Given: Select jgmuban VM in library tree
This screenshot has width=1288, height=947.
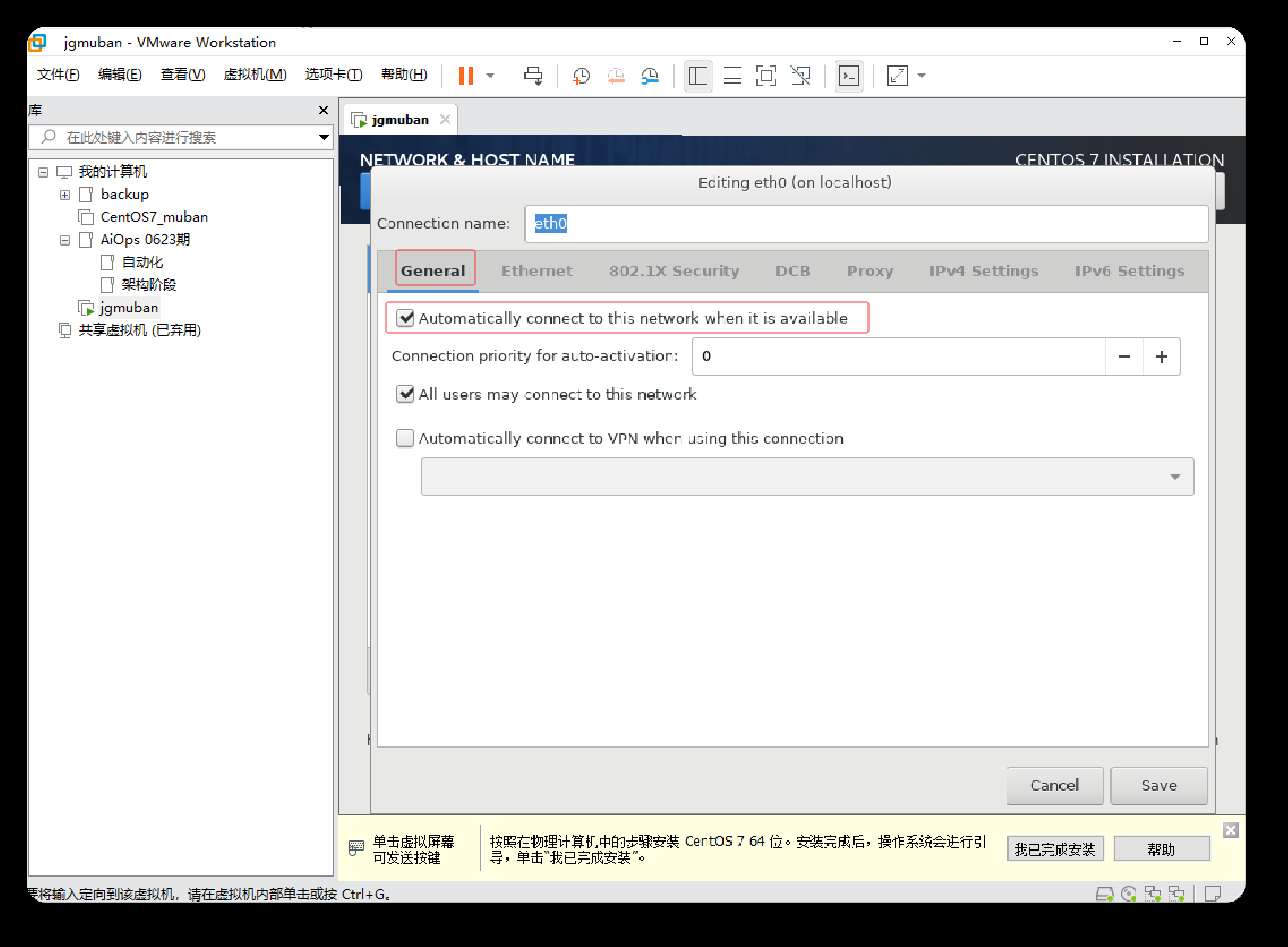Looking at the screenshot, I should tap(129, 308).
